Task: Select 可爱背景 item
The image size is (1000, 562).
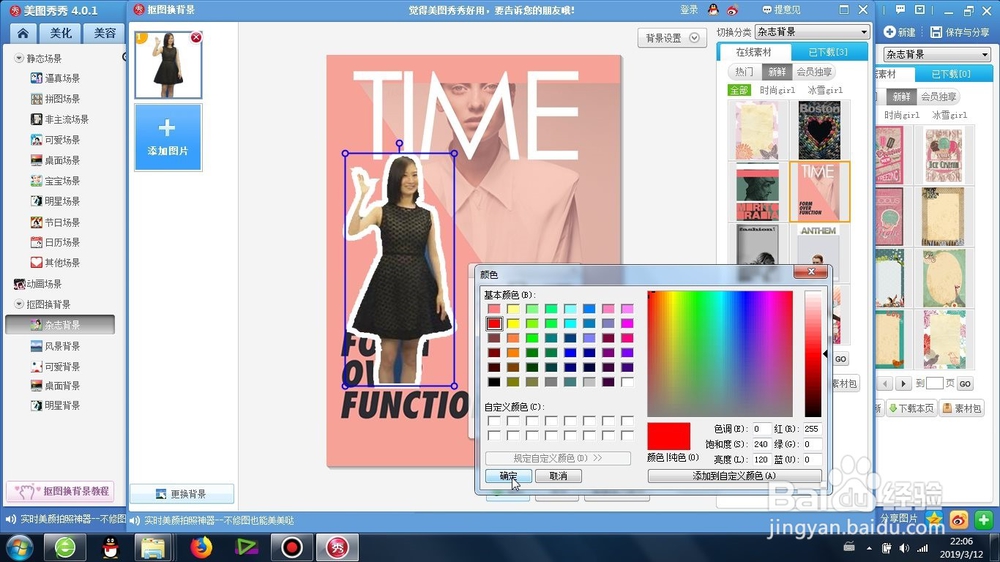Action: point(55,366)
